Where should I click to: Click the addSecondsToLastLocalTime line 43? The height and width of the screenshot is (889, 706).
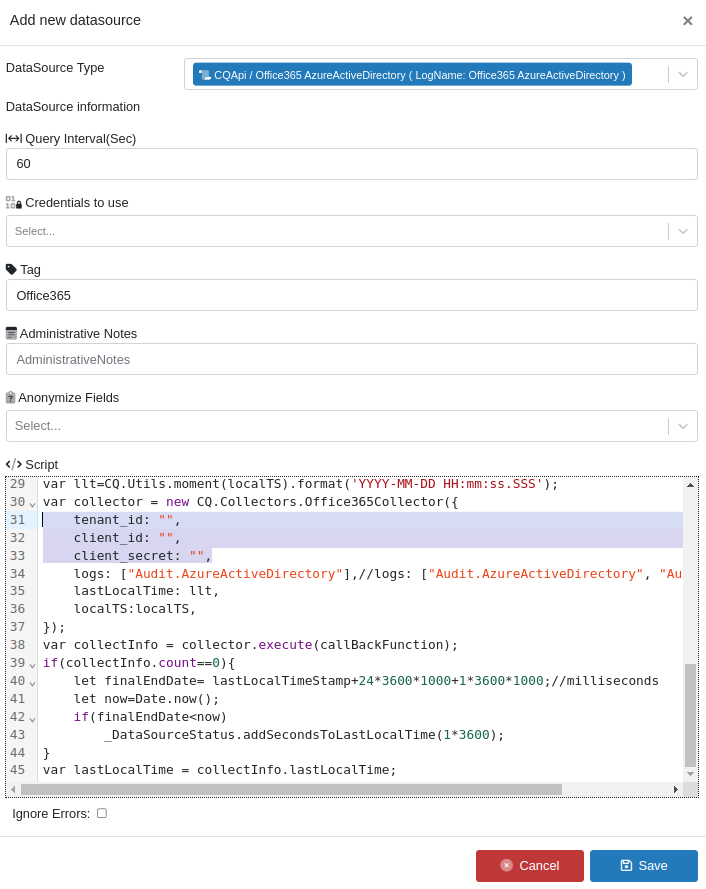(305, 735)
